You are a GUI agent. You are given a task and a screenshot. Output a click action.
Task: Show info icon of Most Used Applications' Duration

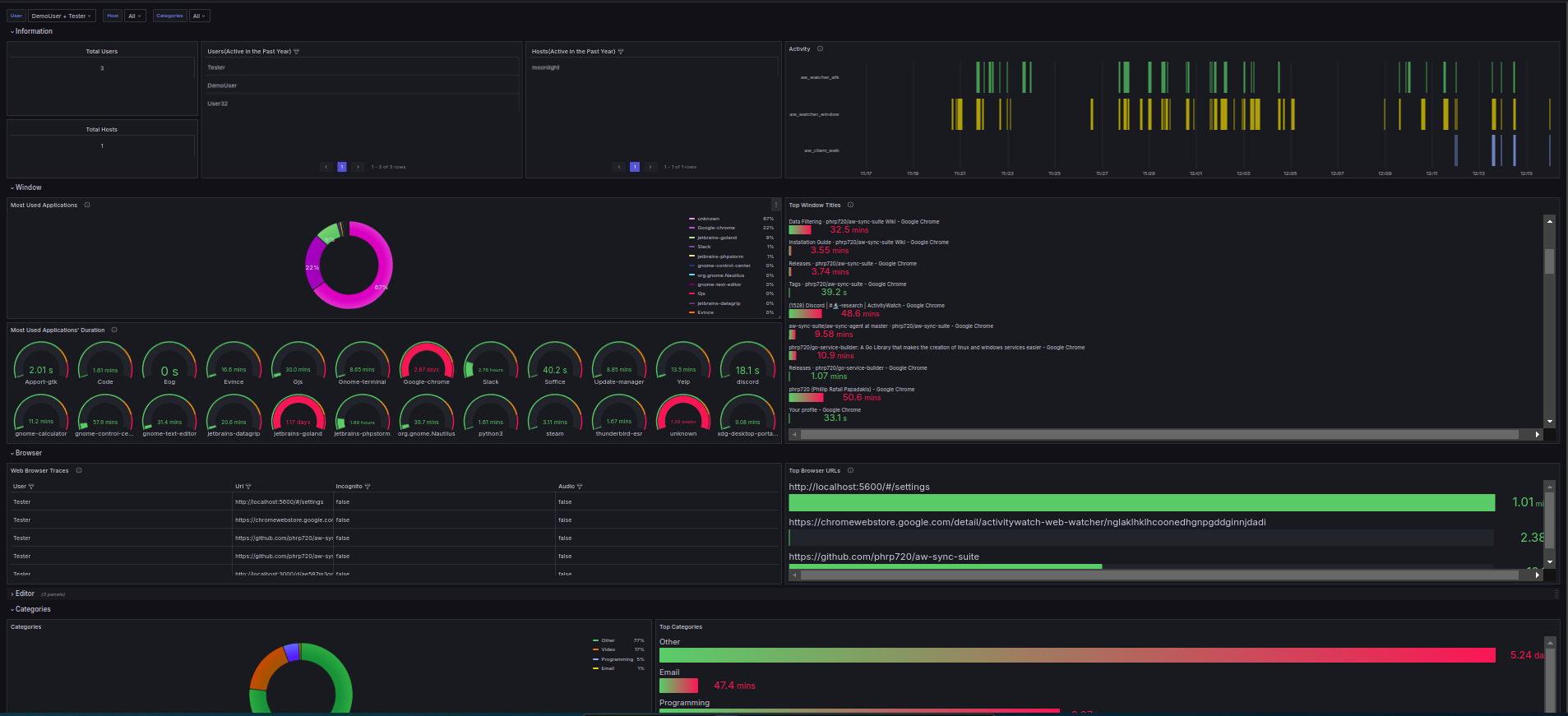click(114, 330)
